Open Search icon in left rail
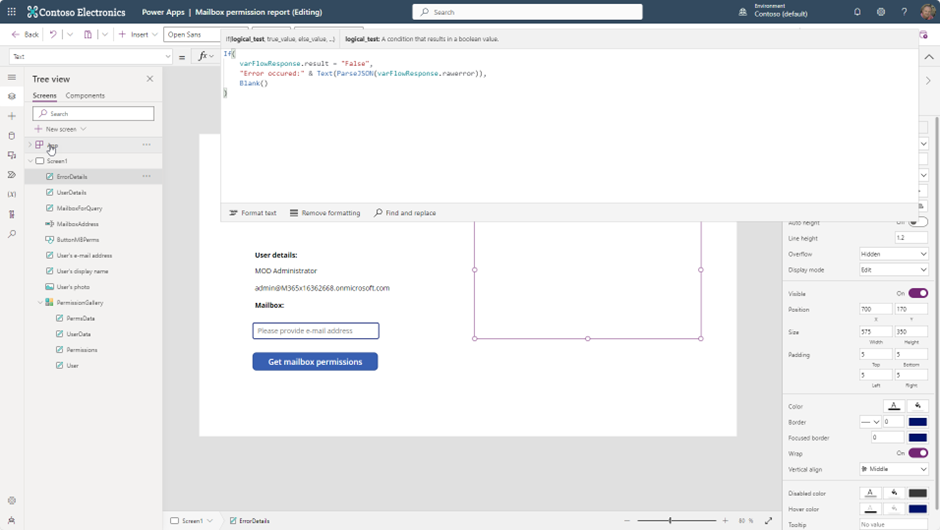This screenshot has width=940, height=530. tap(11, 234)
